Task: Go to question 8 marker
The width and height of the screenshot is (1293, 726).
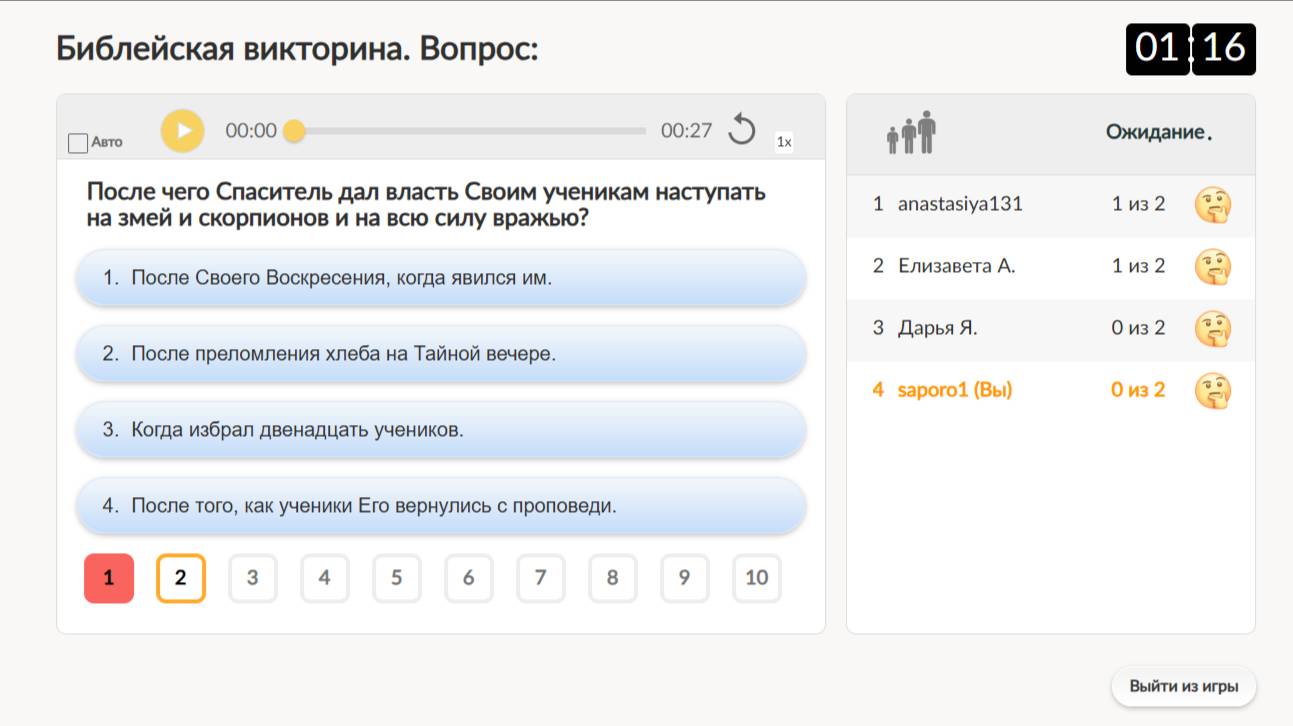Action: [613, 578]
